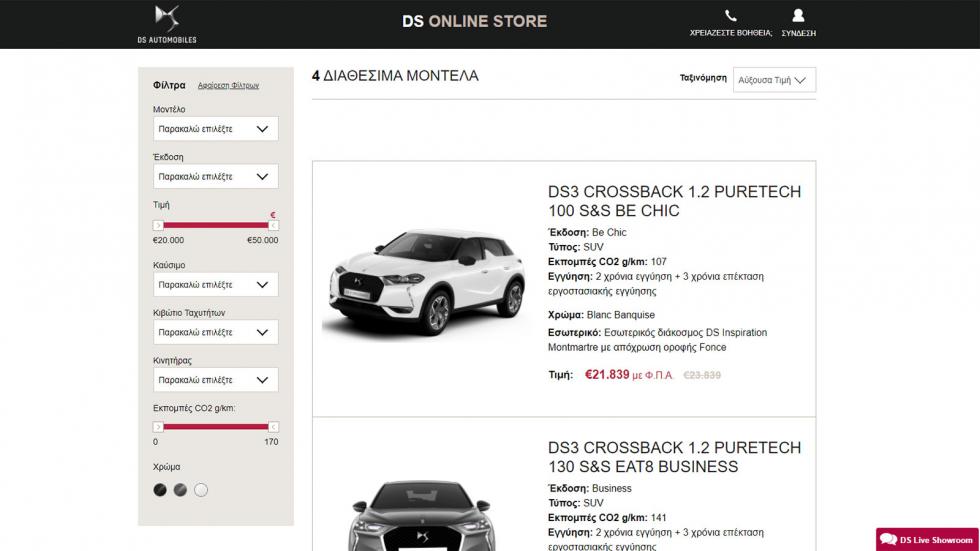Screen dimensions: 980x551
Task: Click the phone help icon
Action: click(x=731, y=16)
